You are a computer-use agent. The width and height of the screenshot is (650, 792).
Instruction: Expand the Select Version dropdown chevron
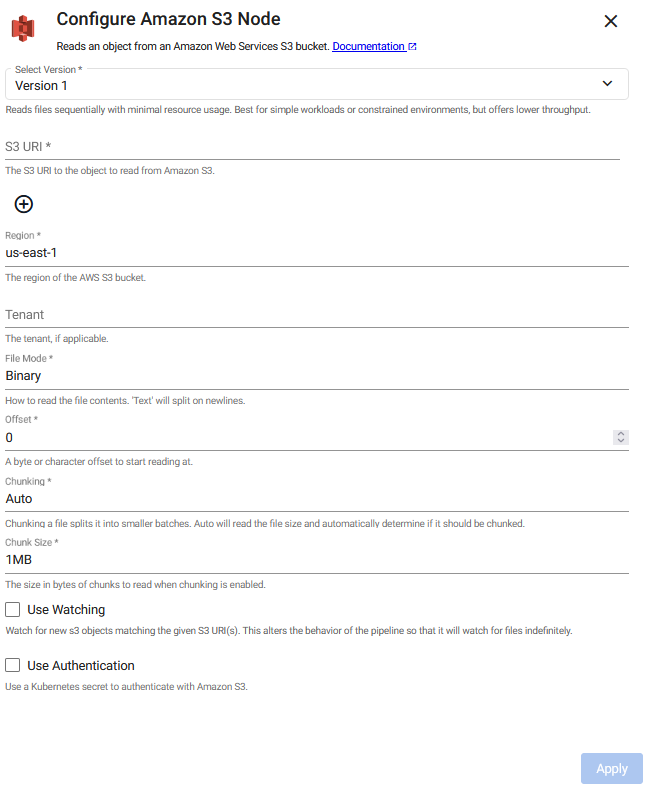click(606, 84)
